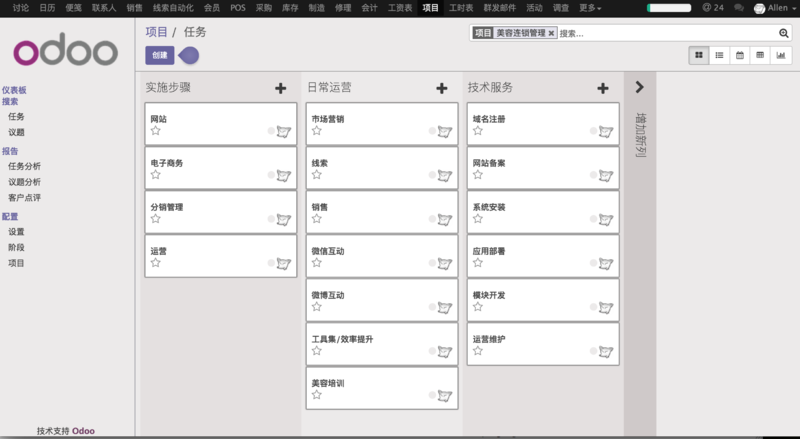This screenshot has width=800, height=439.
Task: Change the kanban state dot on 微信互动 card
Action: (432, 263)
